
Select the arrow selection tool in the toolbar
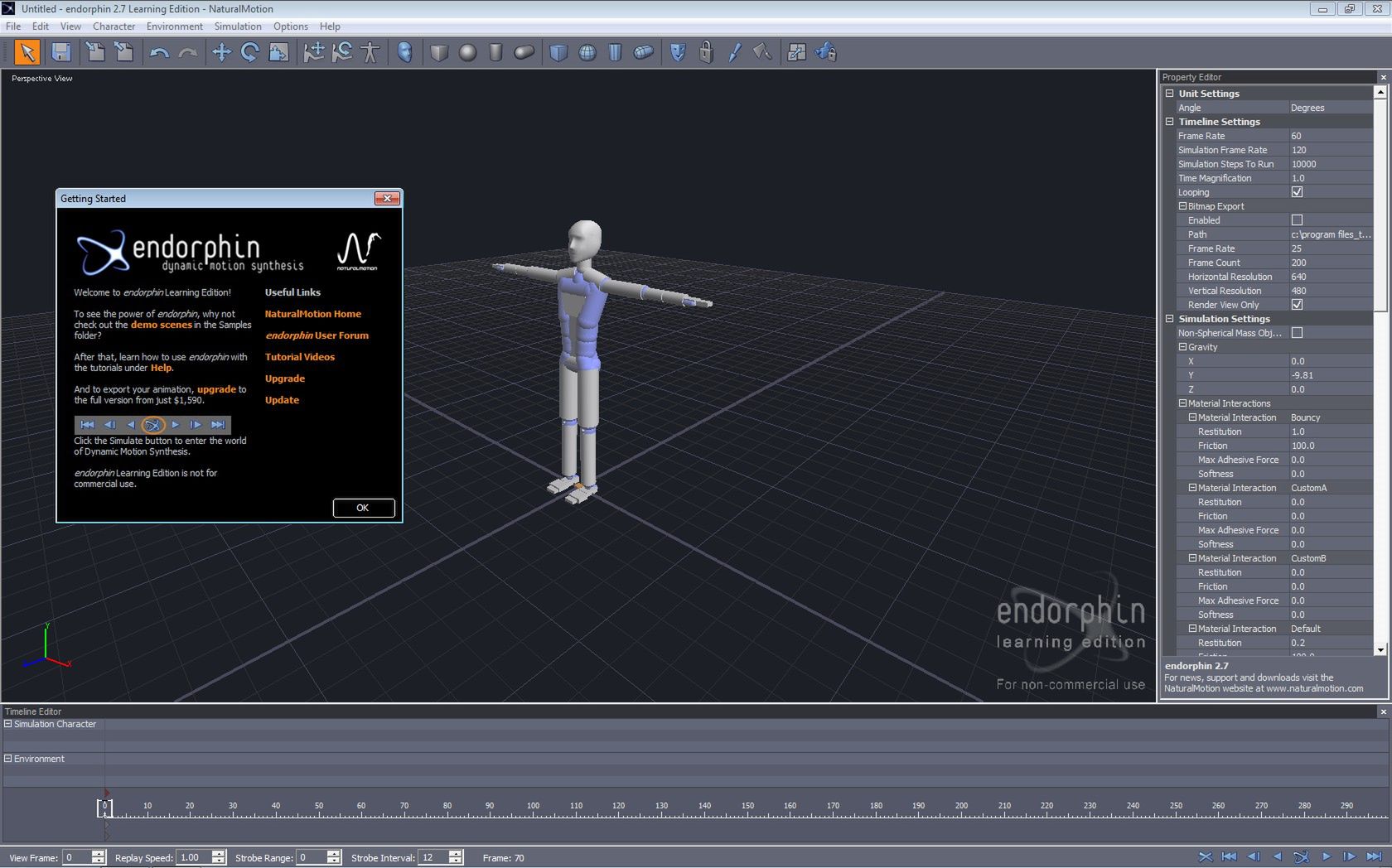pos(27,53)
